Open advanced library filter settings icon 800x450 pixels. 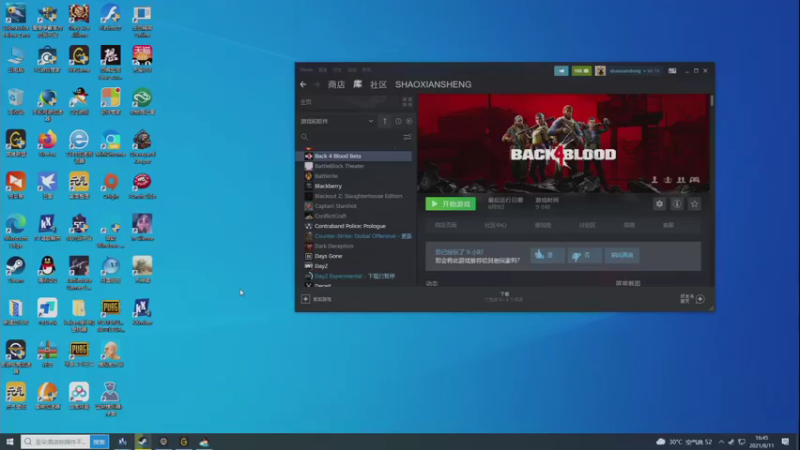coord(407,137)
